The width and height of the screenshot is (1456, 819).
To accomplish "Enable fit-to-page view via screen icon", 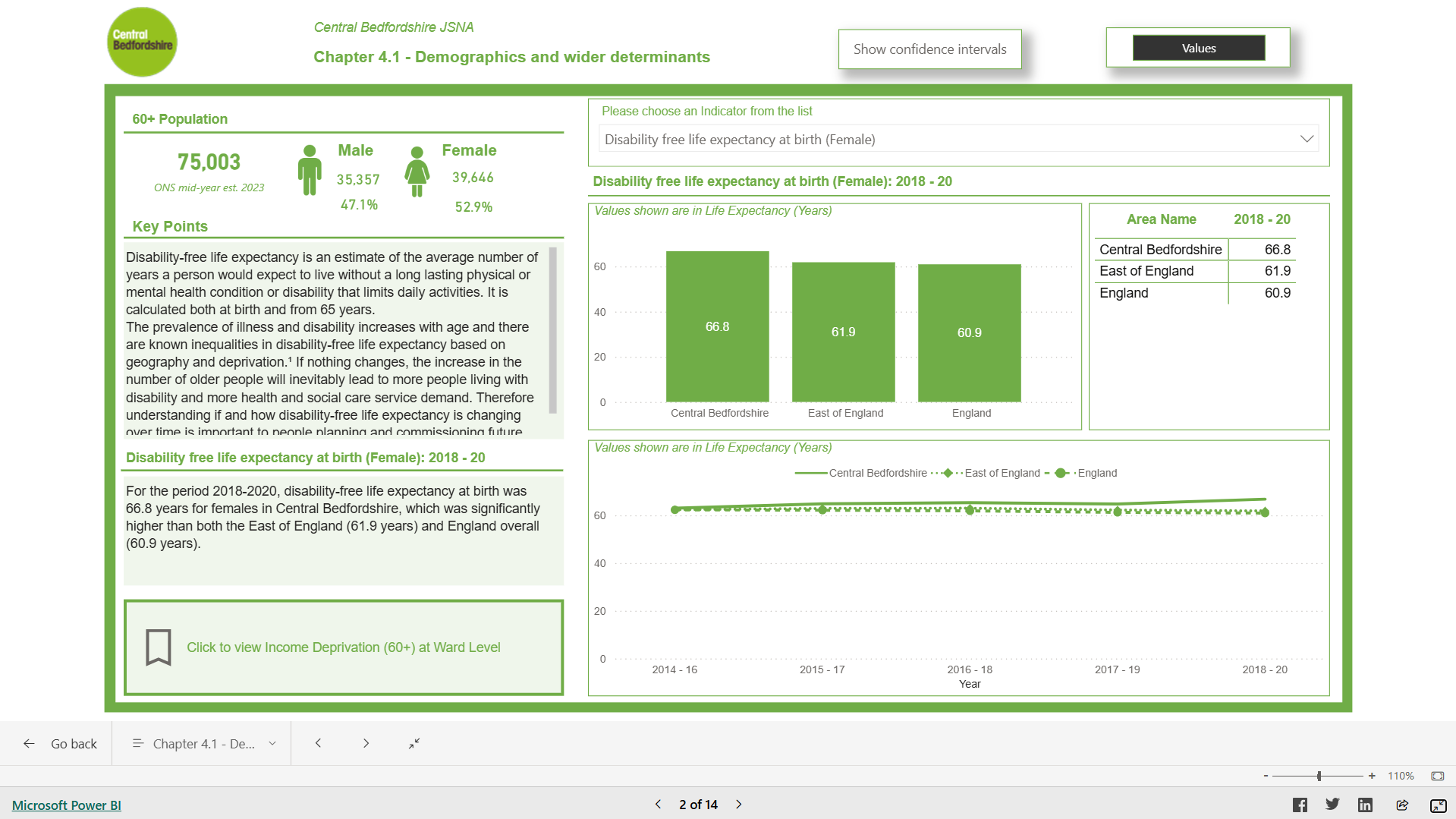I will (1437, 776).
